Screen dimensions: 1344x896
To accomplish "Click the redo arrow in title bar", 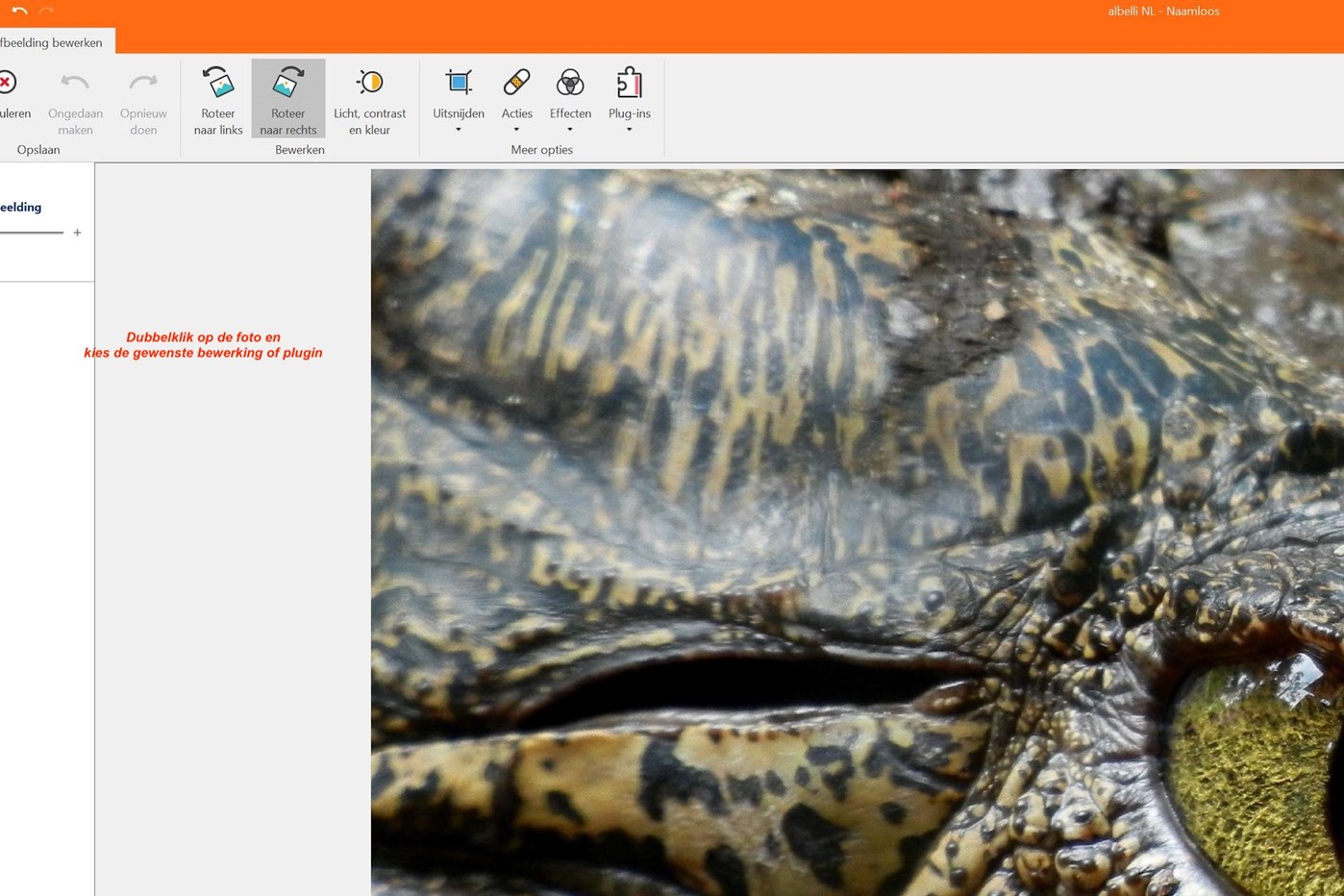I will coord(46,11).
